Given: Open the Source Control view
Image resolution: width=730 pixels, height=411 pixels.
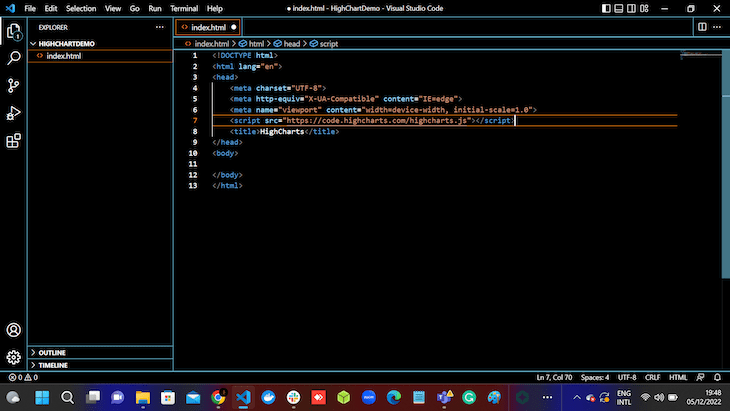Looking at the screenshot, I should [x=14, y=86].
